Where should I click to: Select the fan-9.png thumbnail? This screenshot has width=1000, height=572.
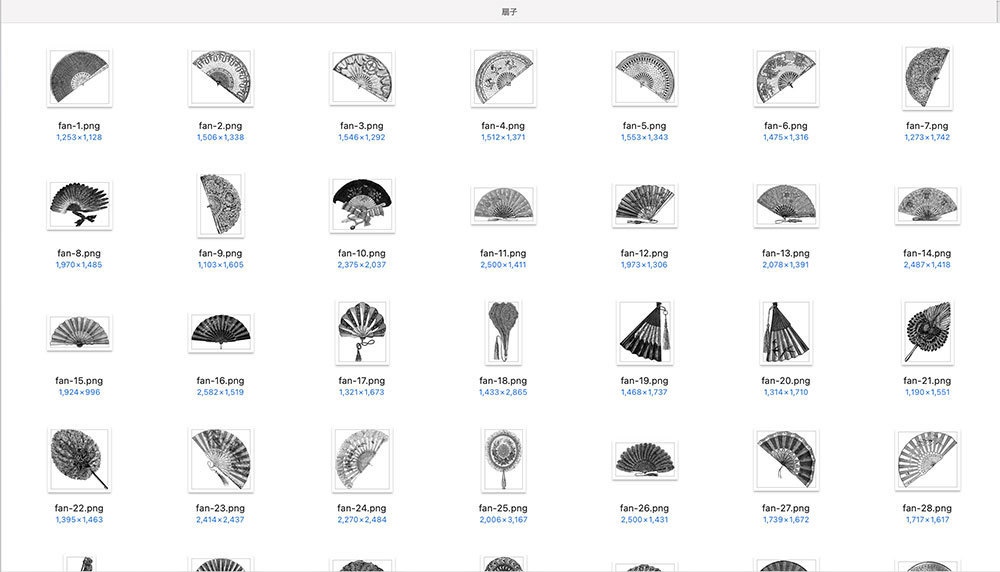[x=221, y=205]
